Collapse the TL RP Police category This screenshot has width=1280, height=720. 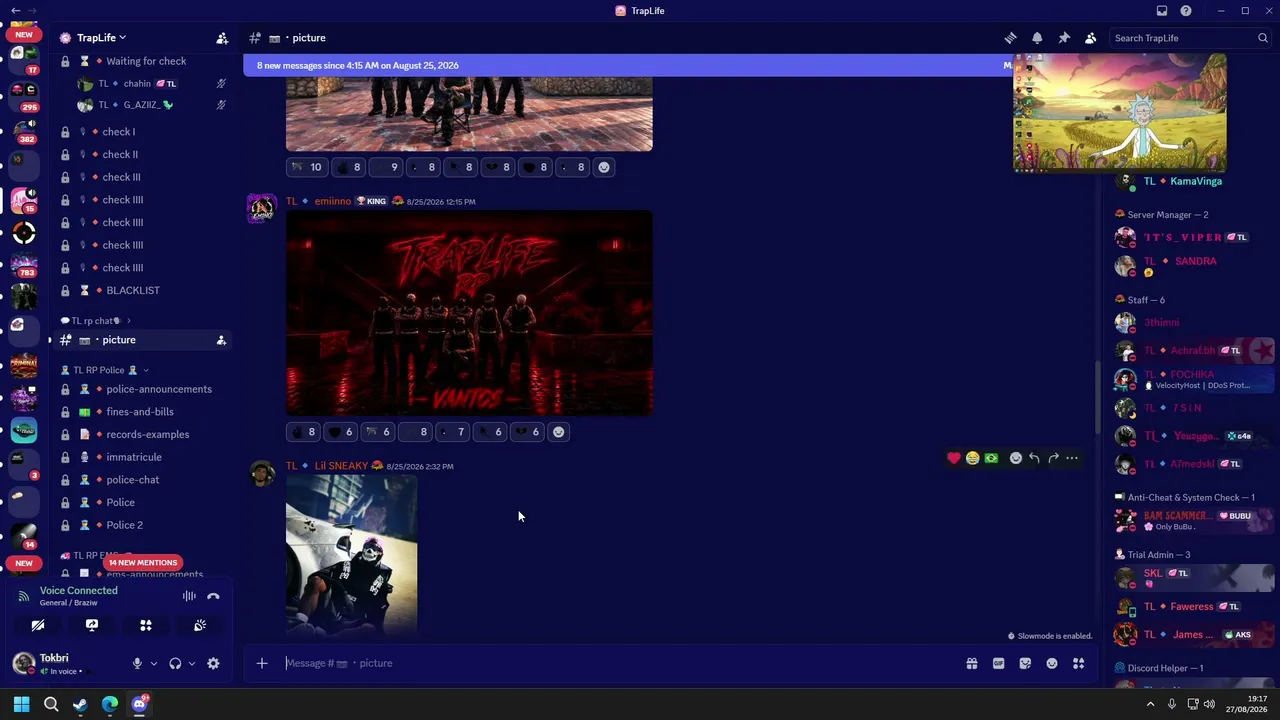pyautogui.click(x=105, y=370)
